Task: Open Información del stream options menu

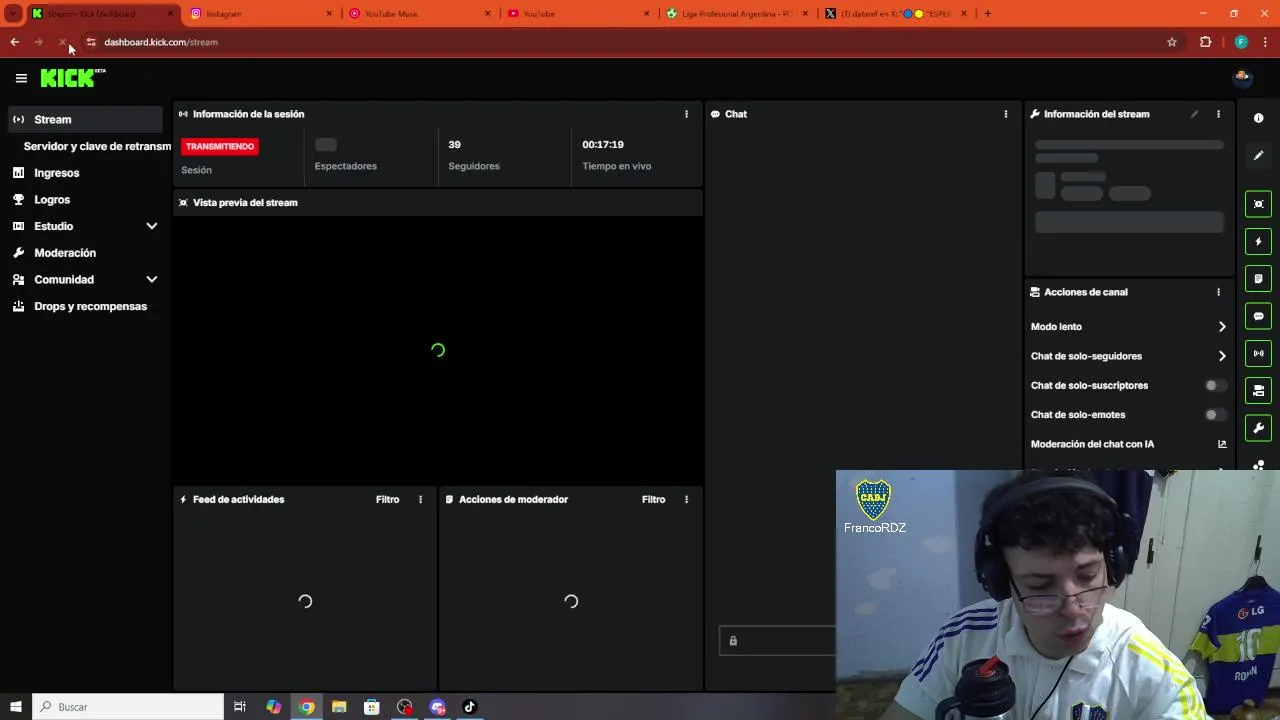Action: tap(1218, 114)
